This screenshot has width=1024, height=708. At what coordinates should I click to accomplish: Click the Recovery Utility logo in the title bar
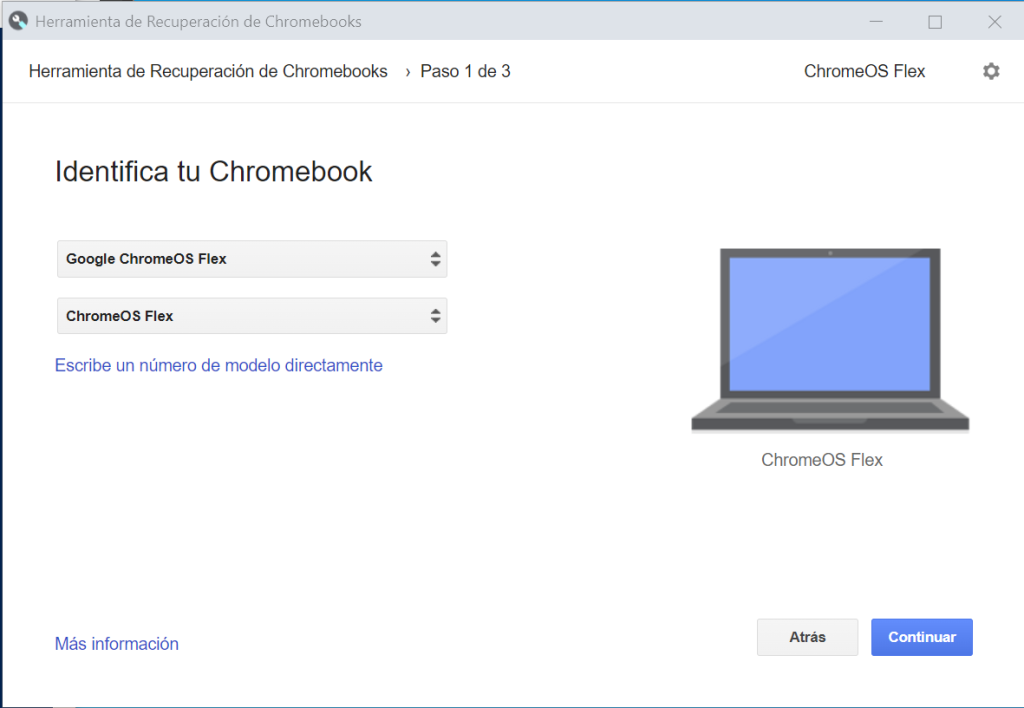click(x=17, y=19)
